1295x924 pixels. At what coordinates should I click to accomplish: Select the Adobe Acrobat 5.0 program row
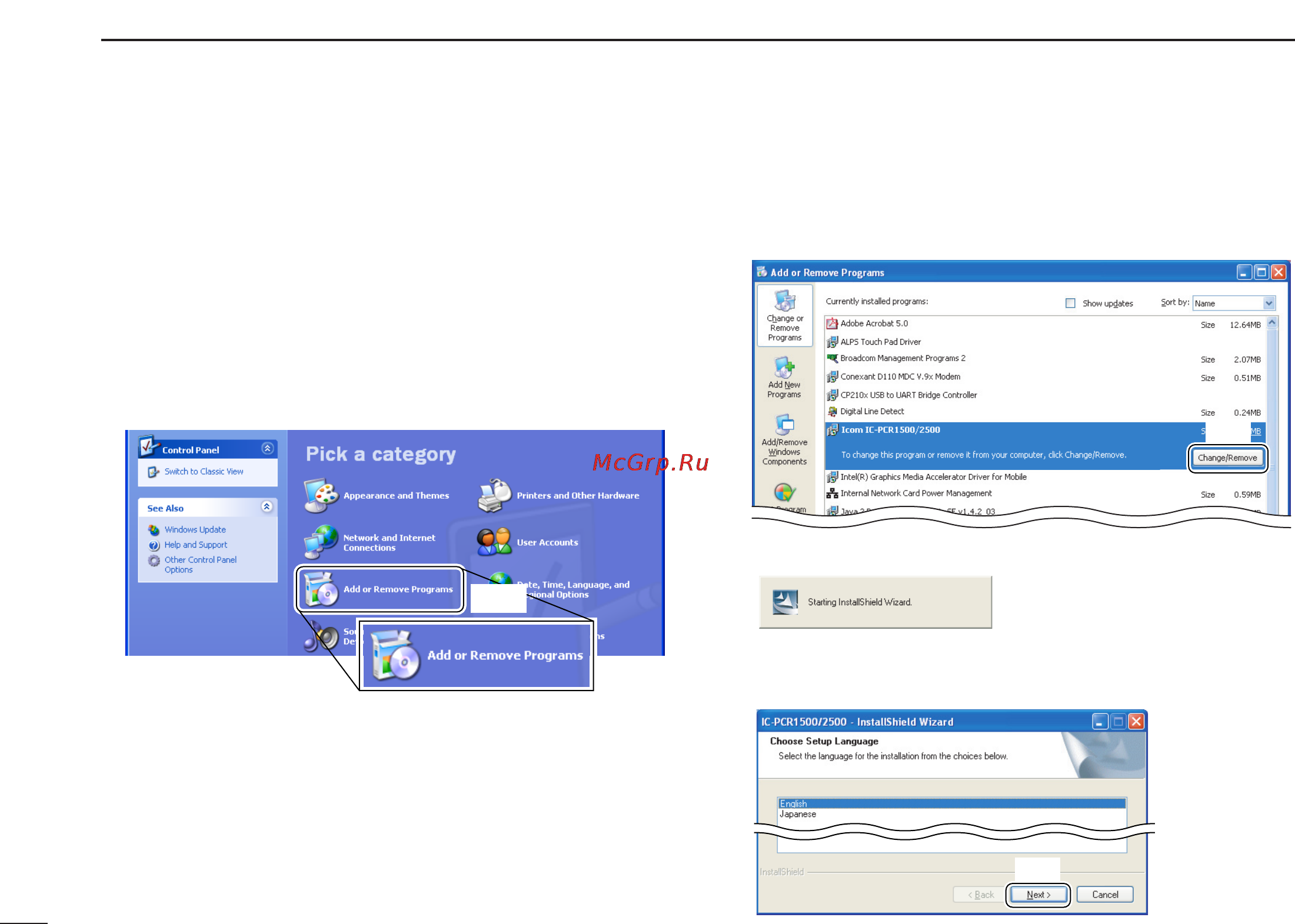pos(1045,324)
